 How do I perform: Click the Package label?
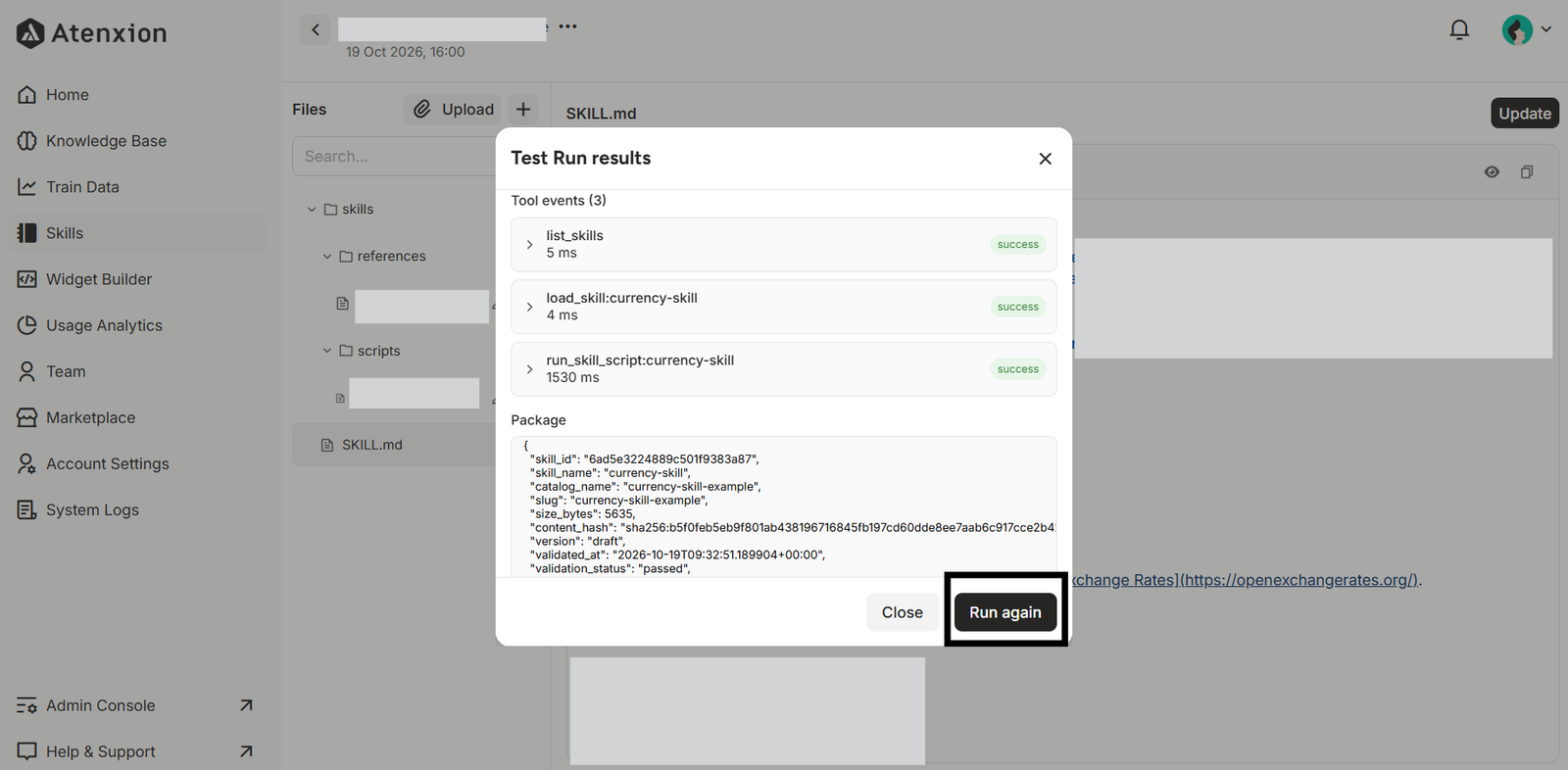(538, 420)
